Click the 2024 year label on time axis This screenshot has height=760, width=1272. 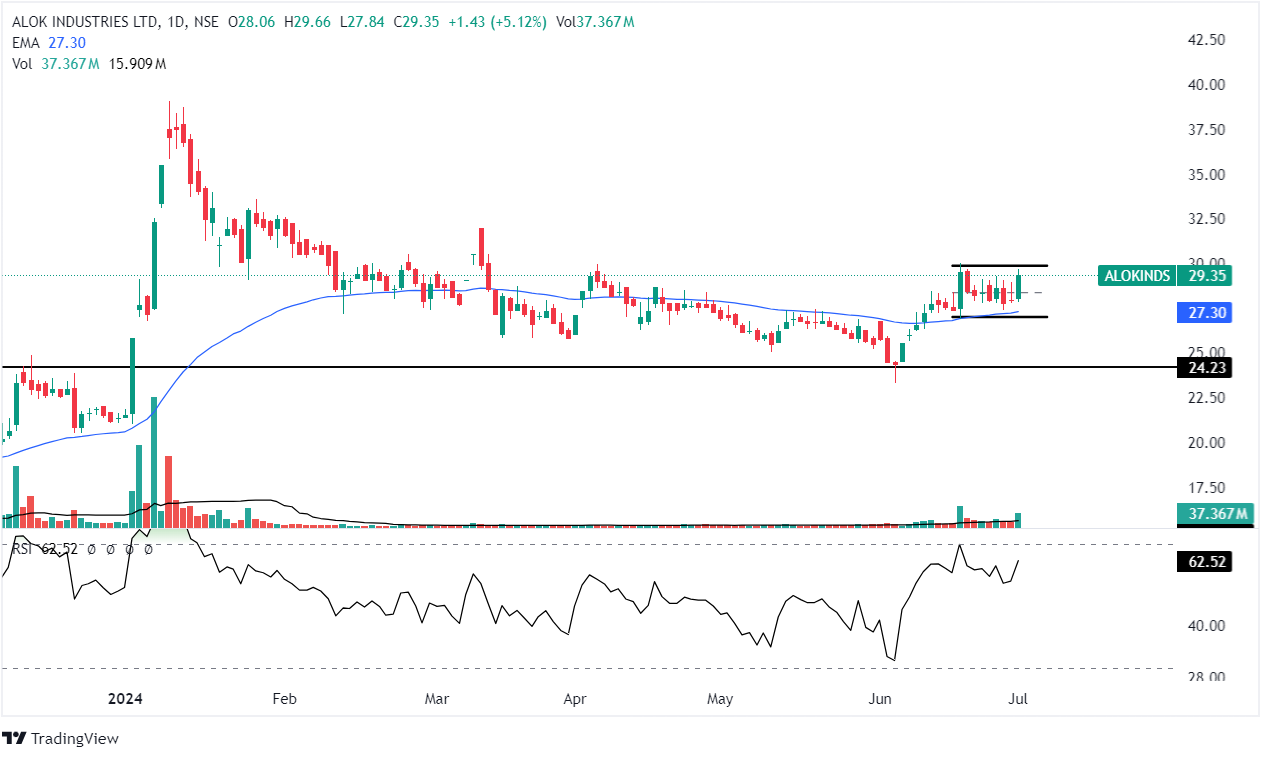pos(126,698)
